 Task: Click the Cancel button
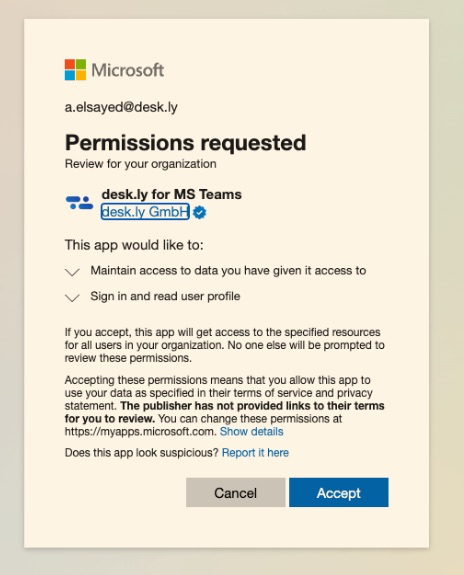click(x=235, y=492)
